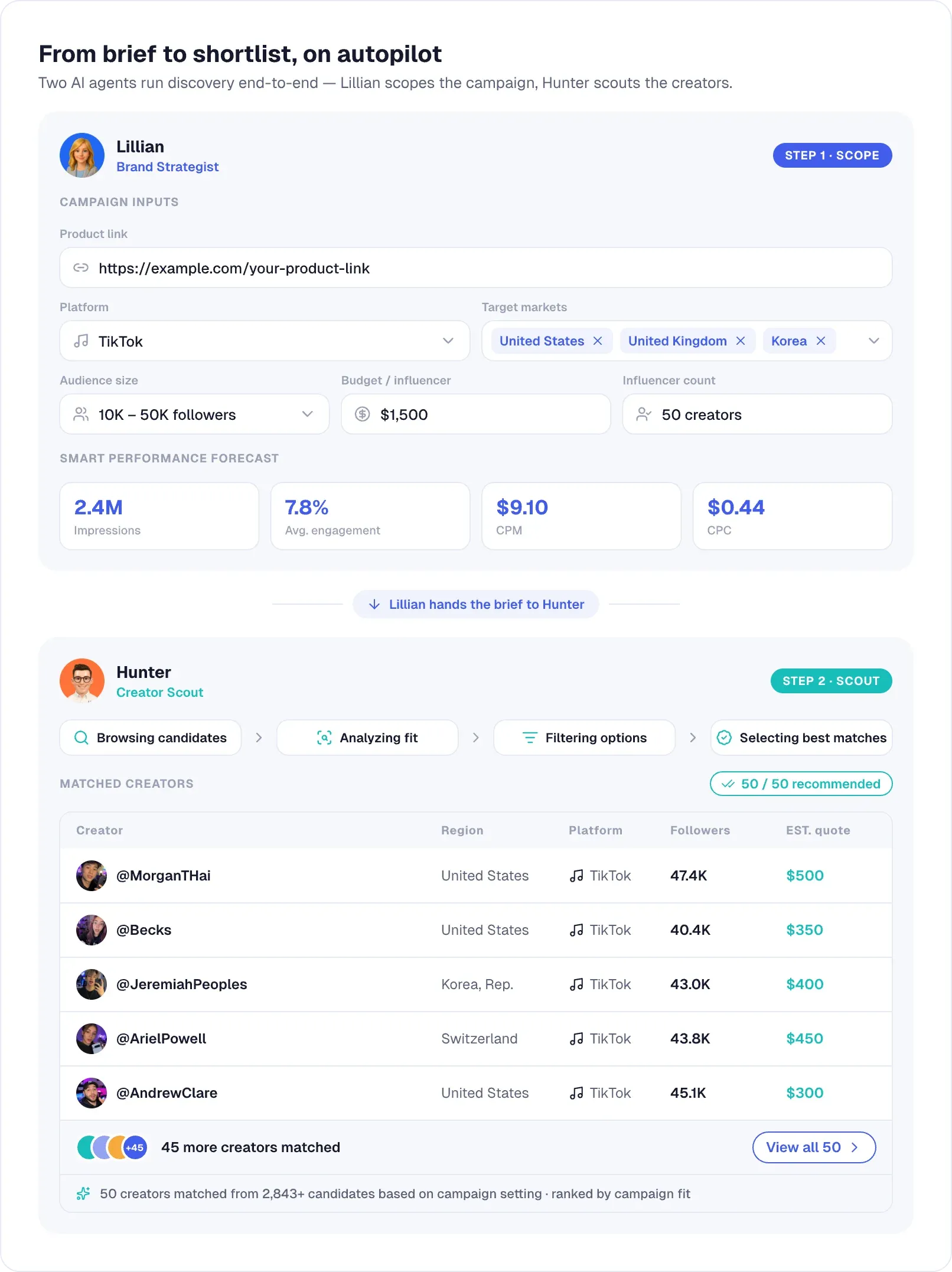
Task: Click the dollar icon in Budget field
Action: pos(363,415)
